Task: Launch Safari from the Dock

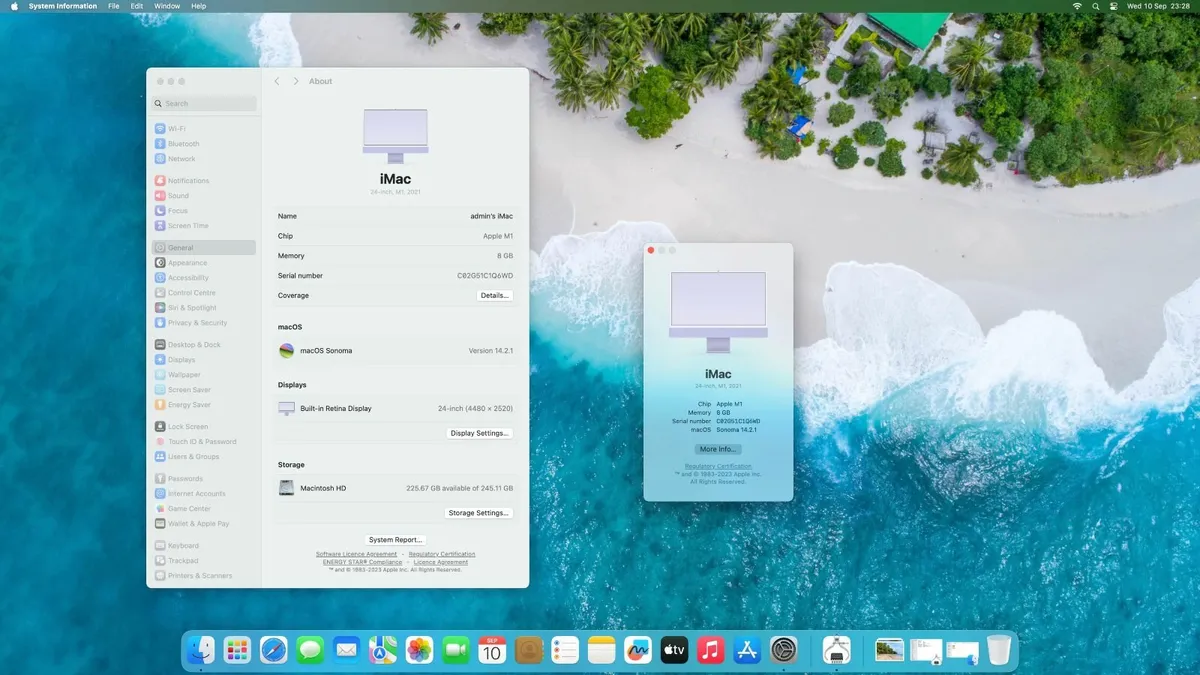Action: point(274,650)
